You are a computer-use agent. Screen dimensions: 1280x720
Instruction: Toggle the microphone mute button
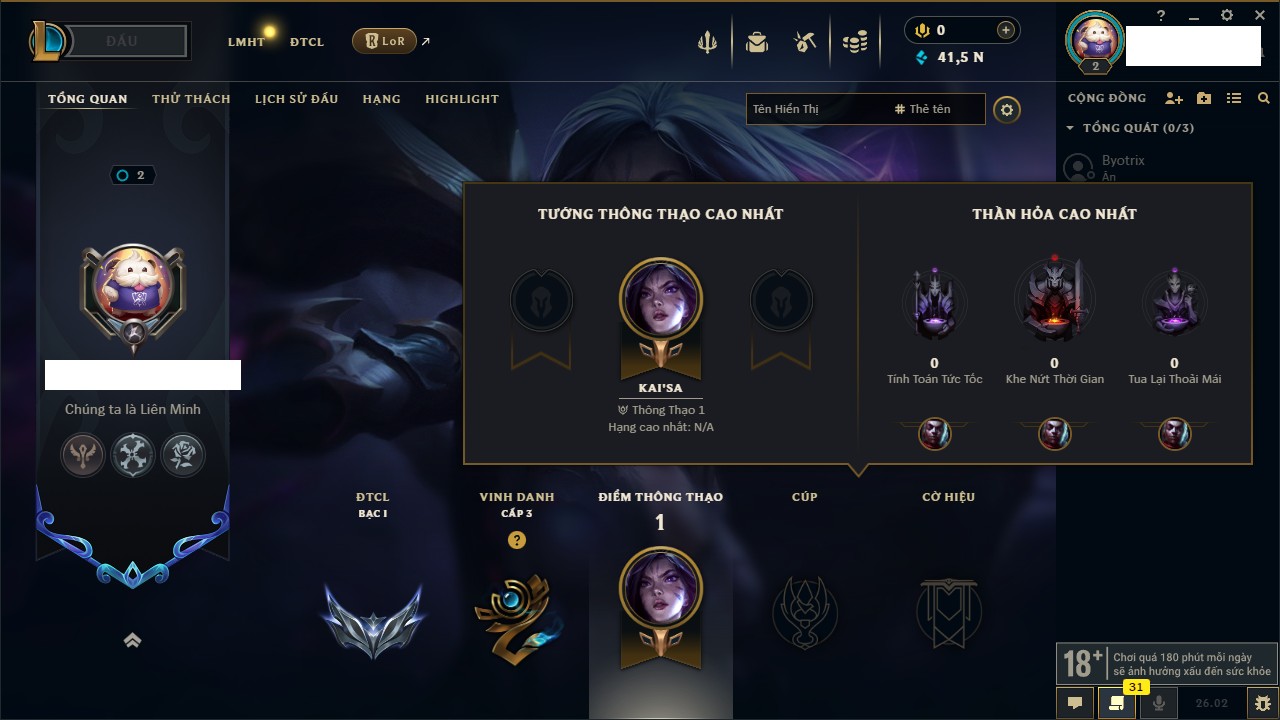(1159, 703)
